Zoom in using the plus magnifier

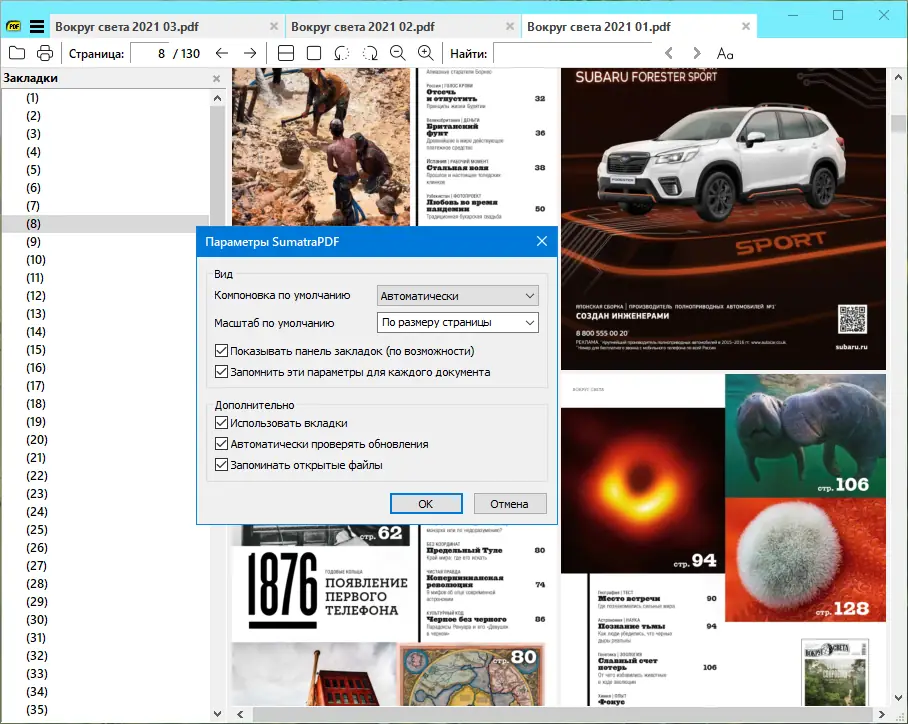(x=426, y=53)
